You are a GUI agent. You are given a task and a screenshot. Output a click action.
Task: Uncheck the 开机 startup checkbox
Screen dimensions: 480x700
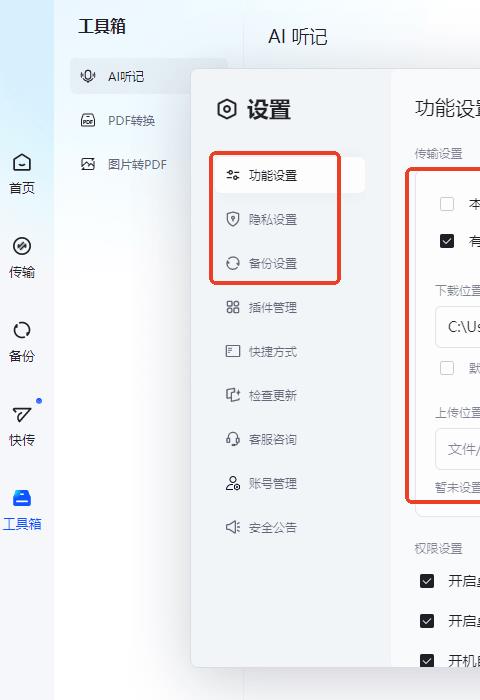click(427, 660)
